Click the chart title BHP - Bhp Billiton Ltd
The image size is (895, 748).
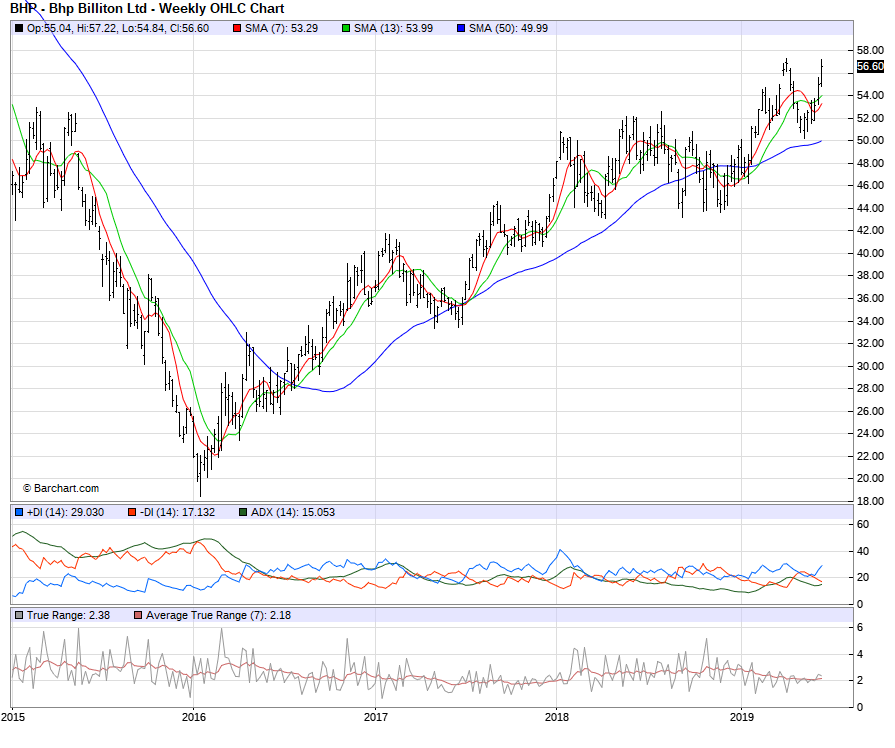147,9
